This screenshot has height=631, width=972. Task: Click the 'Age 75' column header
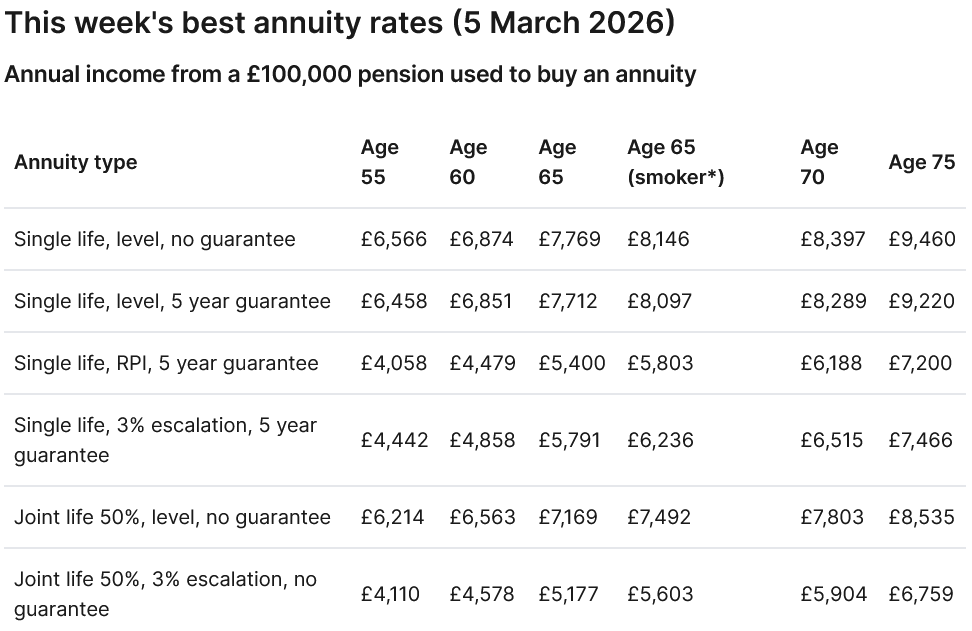tap(922, 162)
